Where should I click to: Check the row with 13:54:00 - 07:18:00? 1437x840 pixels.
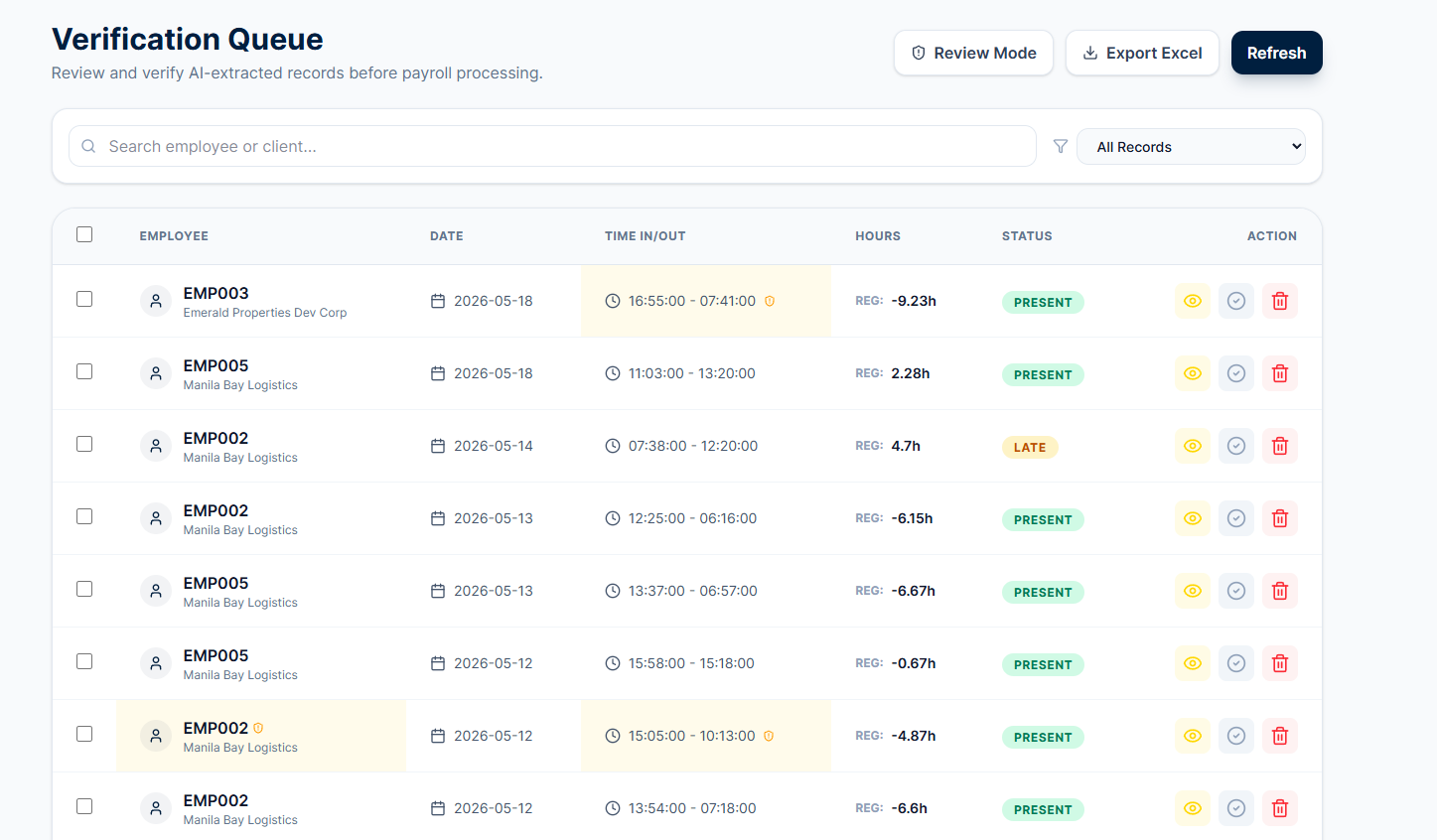coord(84,806)
